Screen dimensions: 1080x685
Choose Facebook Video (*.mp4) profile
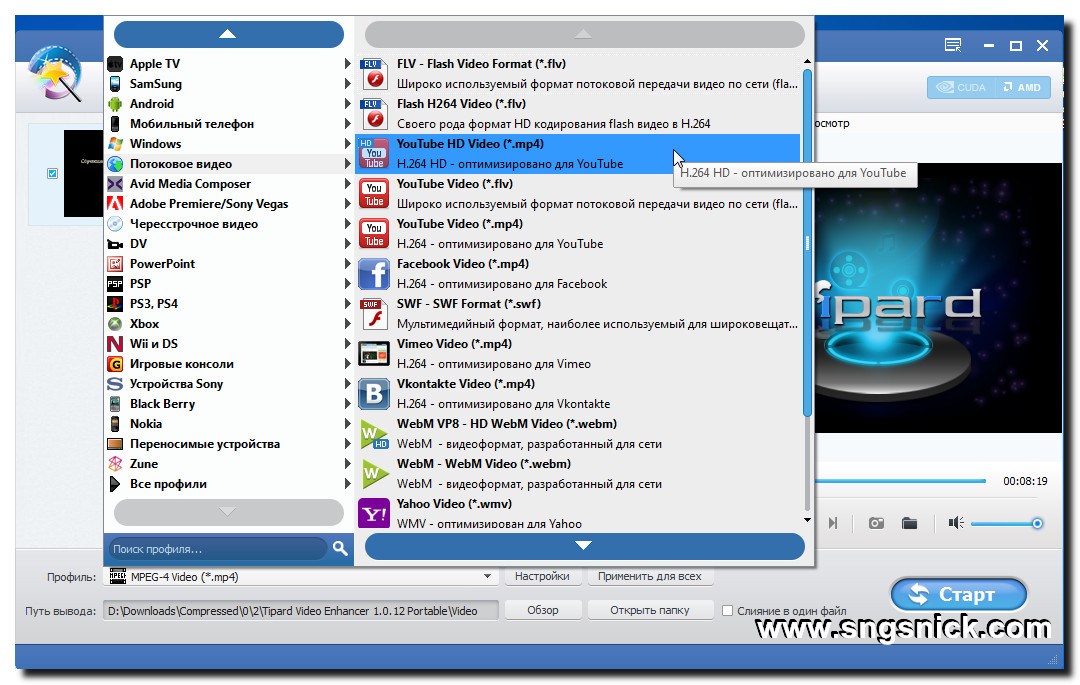(x=578, y=273)
